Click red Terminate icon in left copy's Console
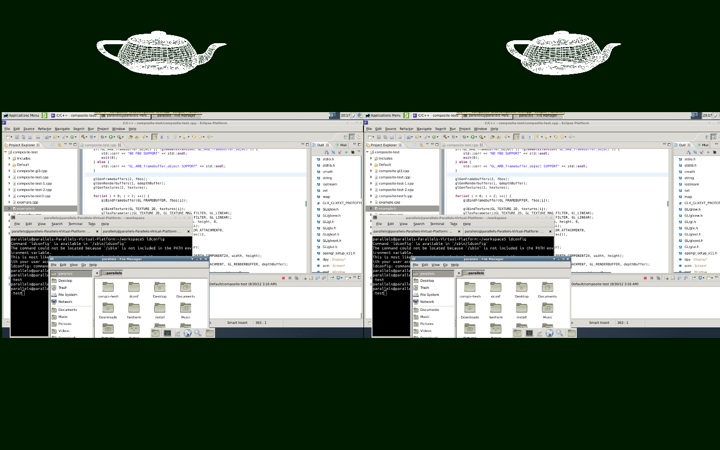 (x=283, y=278)
